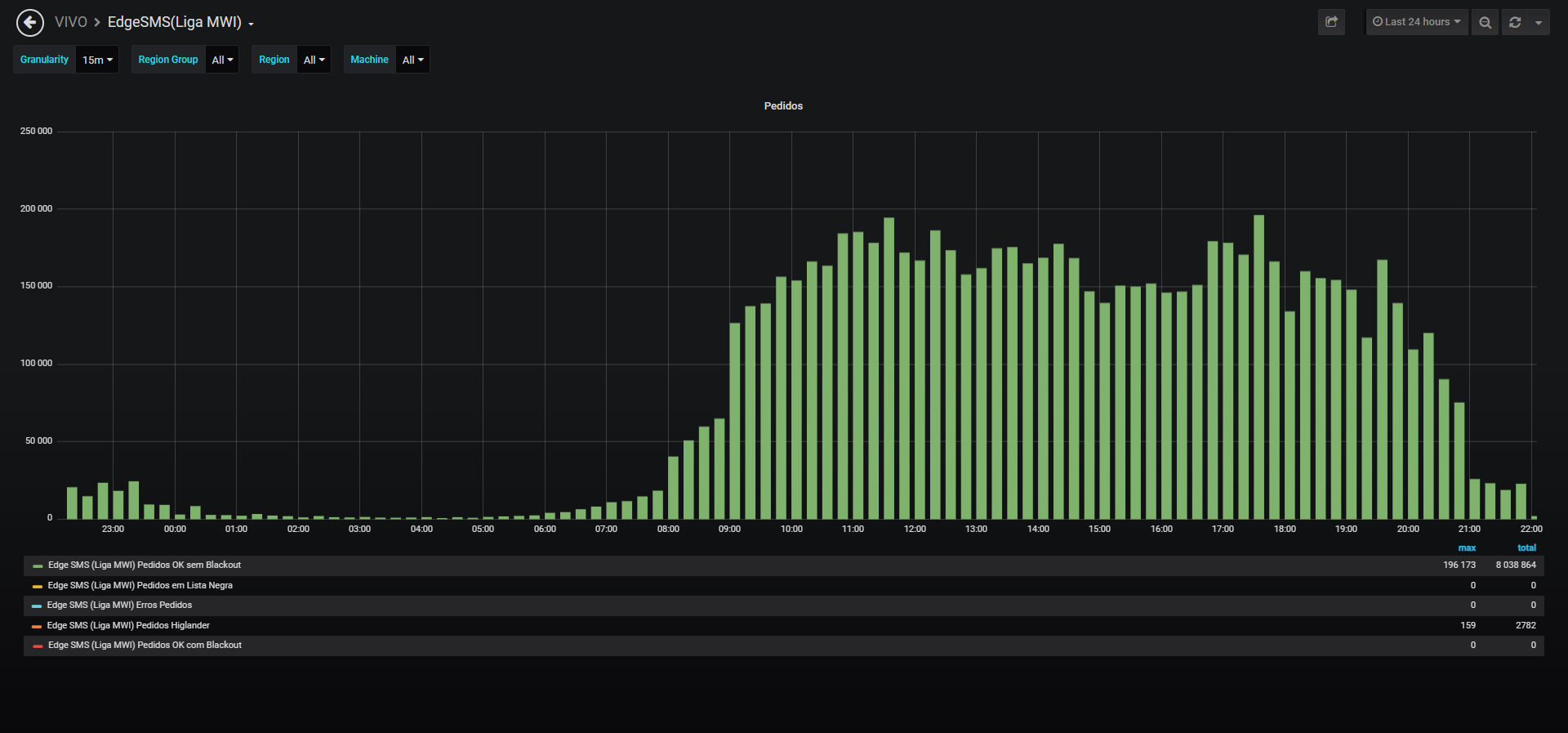Pick color for red OK com Blackout swatch
This screenshot has height=733, width=1568.
38,646
